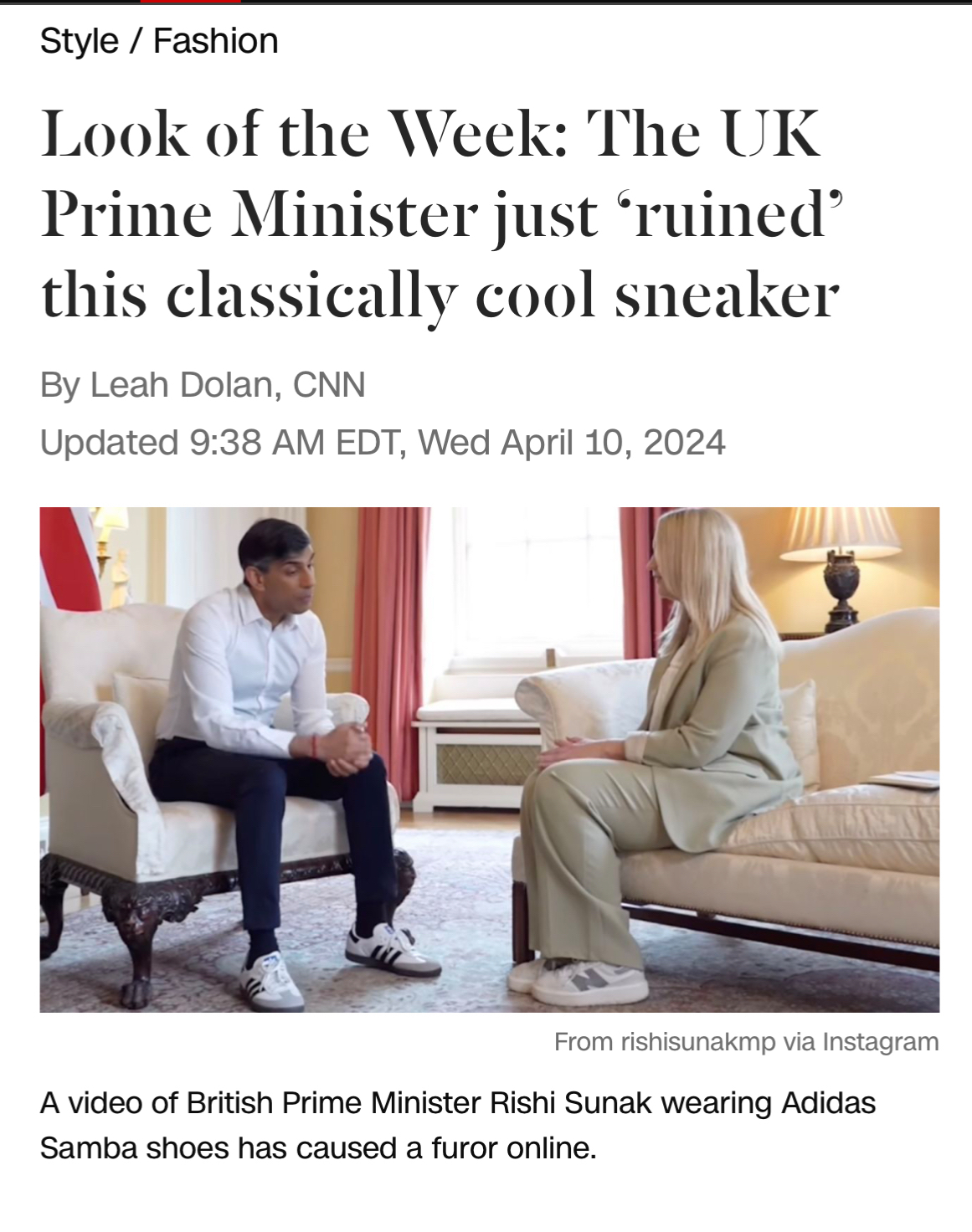Open the Style section breadcrumb
This screenshot has width=972, height=1232.
(80, 41)
